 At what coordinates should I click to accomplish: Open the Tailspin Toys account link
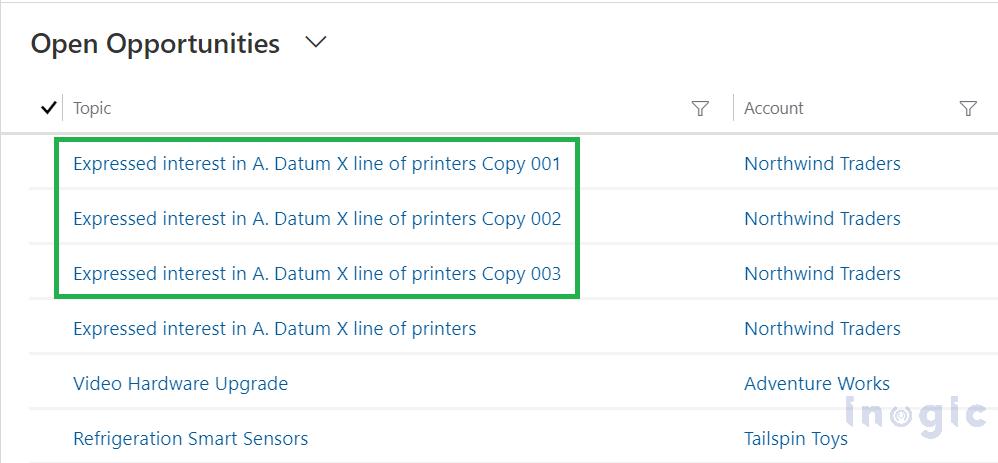pyautogui.click(x=795, y=439)
